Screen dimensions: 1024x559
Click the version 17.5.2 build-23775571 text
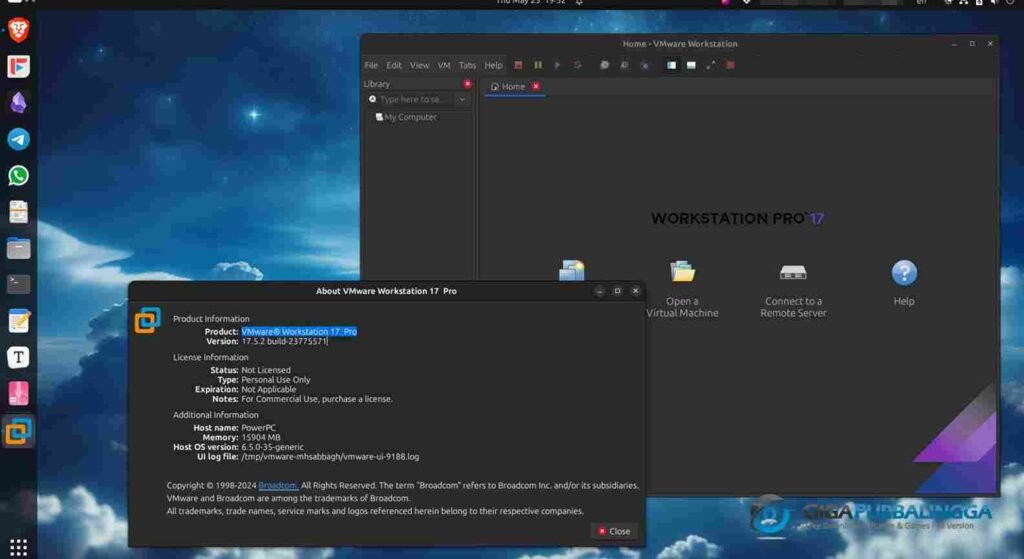pos(284,341)
